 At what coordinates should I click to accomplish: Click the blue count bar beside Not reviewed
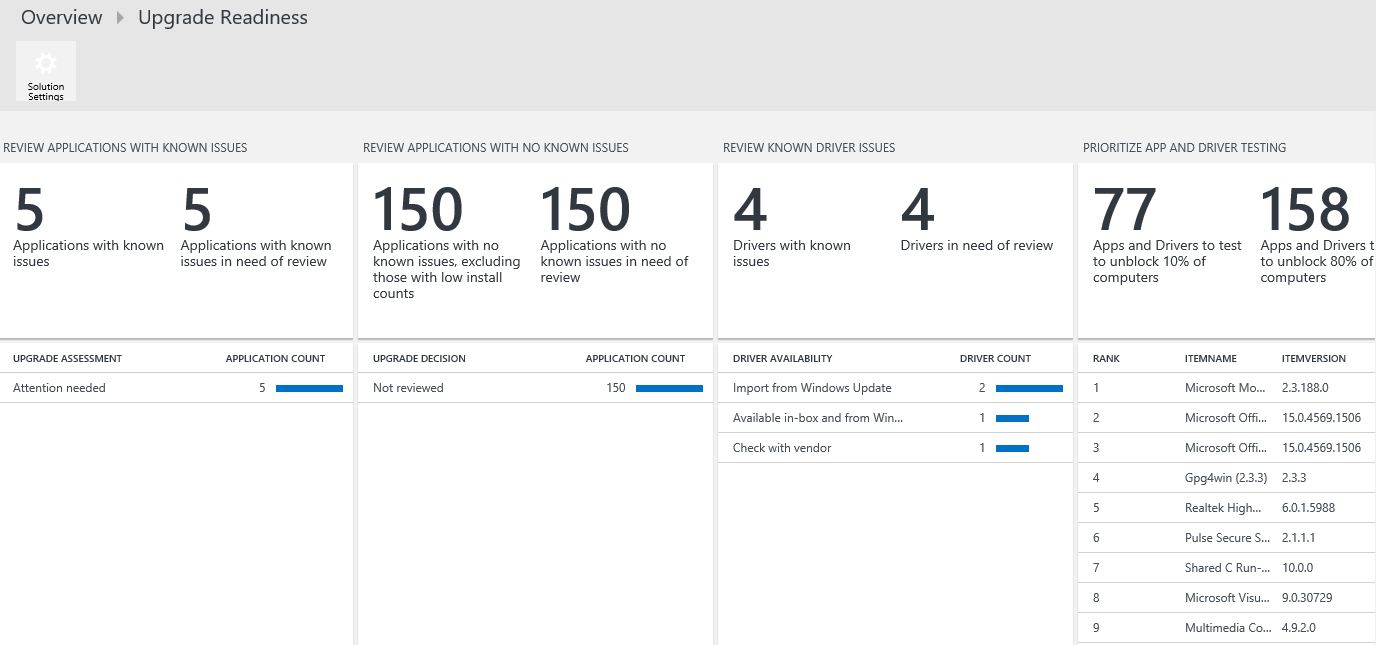pos(669,388)
